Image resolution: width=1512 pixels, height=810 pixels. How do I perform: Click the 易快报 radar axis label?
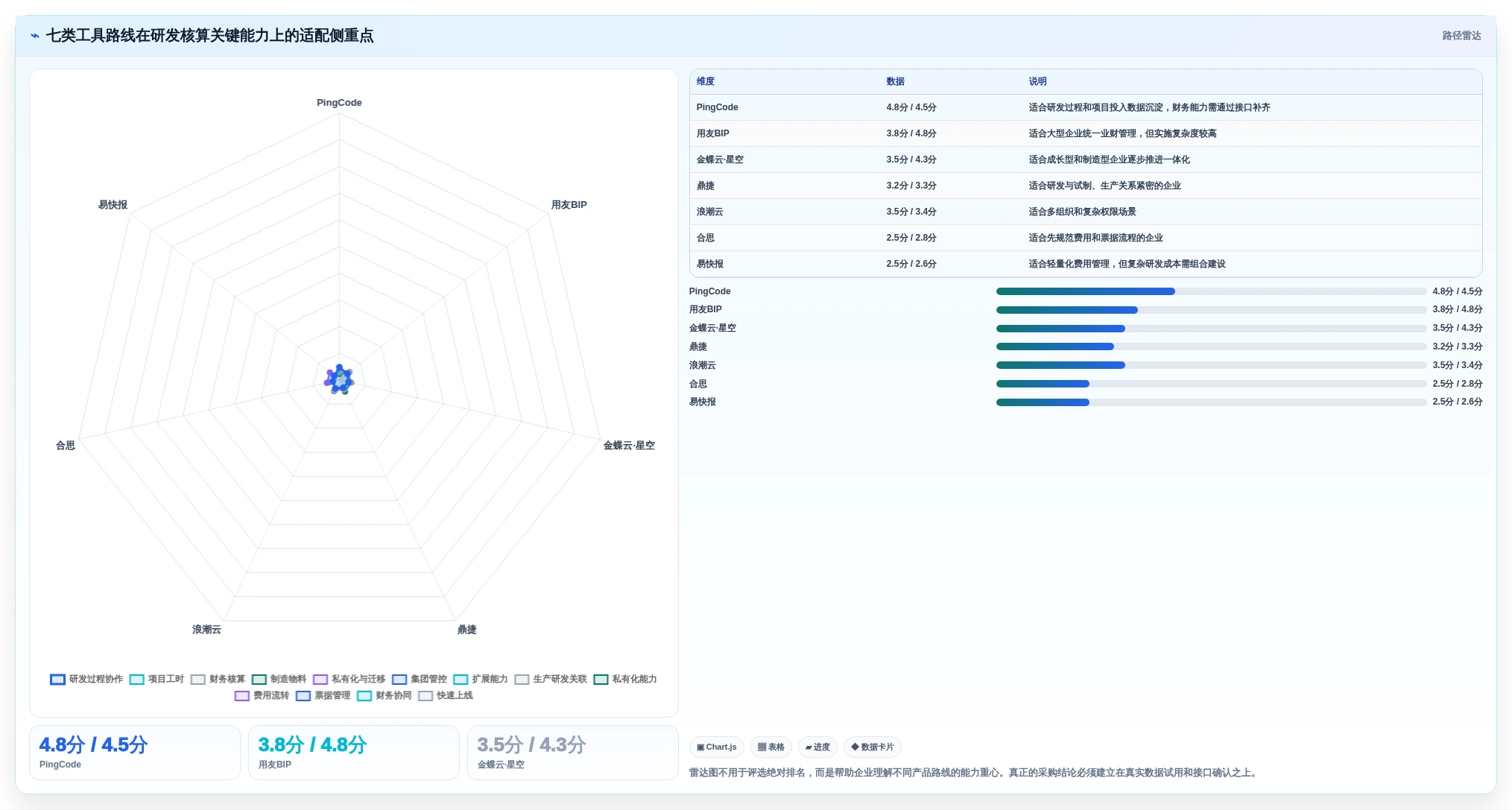(113, 205)
